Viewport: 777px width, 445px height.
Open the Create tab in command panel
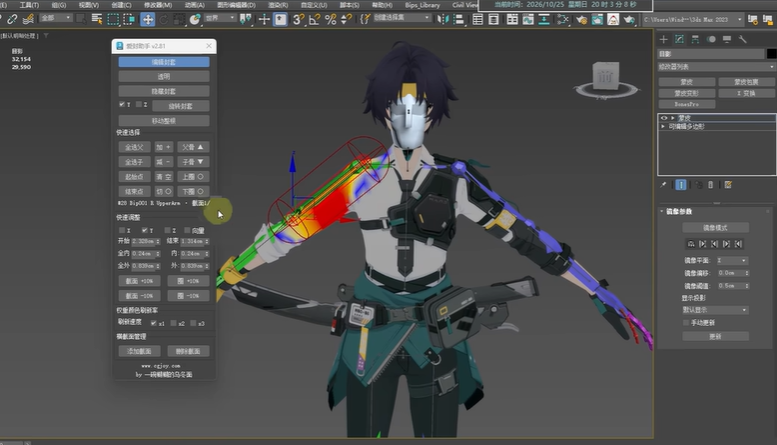pyautogui.click(x=664, y=39)
